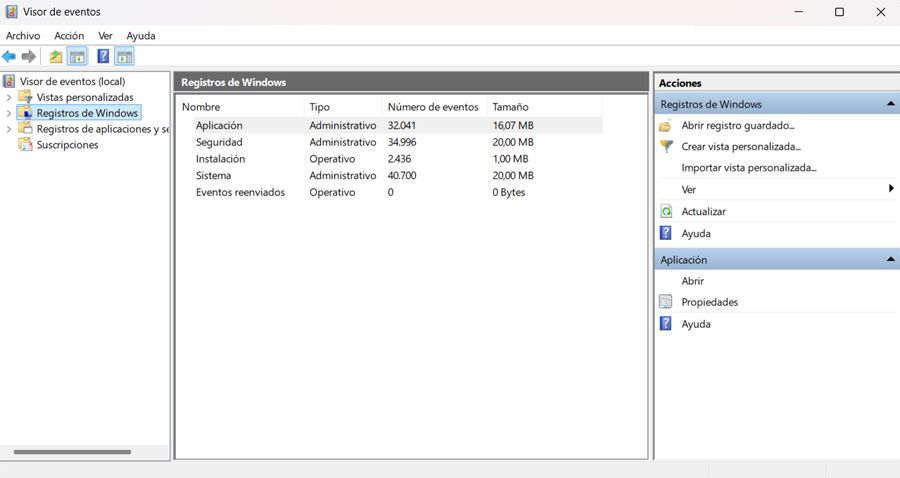Viewport: 900px width, 478px height.
Task: Sort by Número de eventos column header
Action: click(x=434, y=107)
